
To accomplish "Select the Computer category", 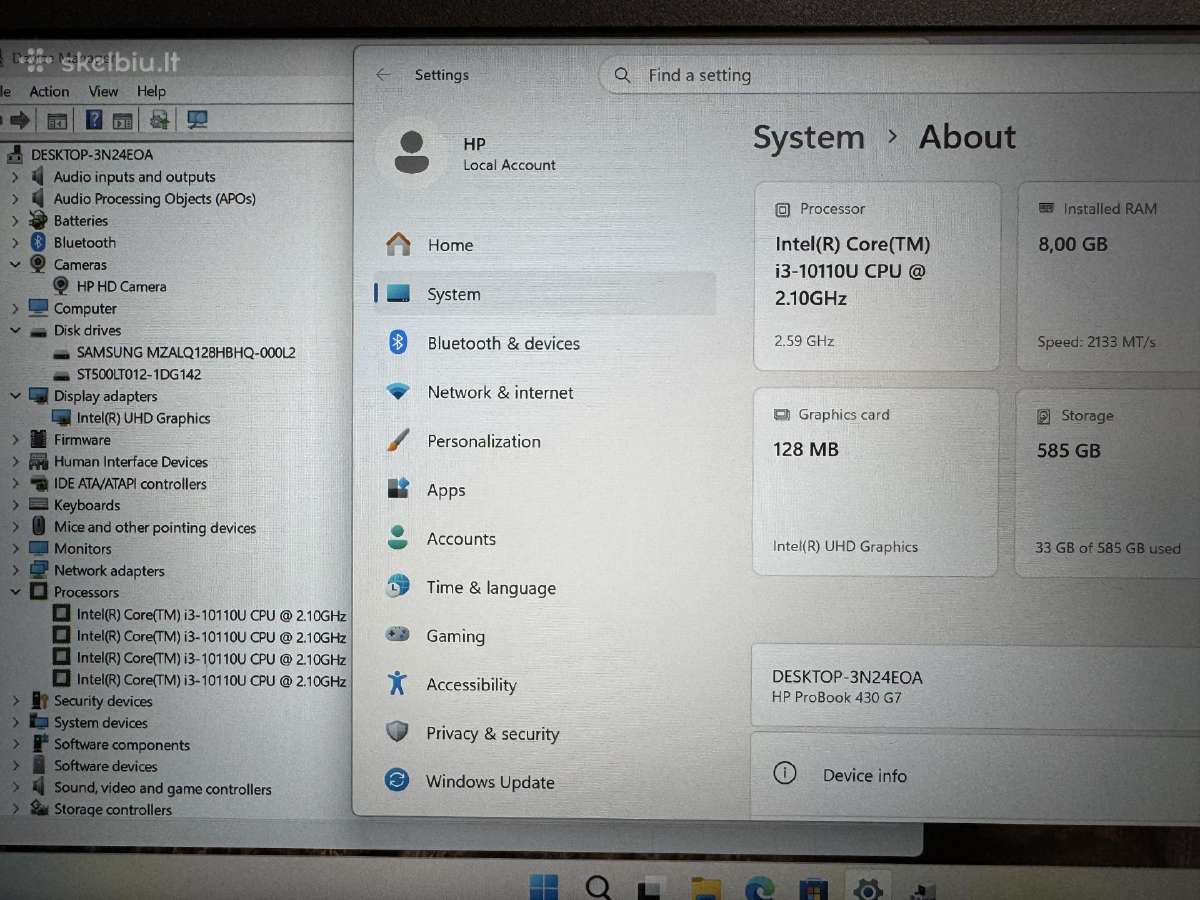I will (x=85, y=309).
